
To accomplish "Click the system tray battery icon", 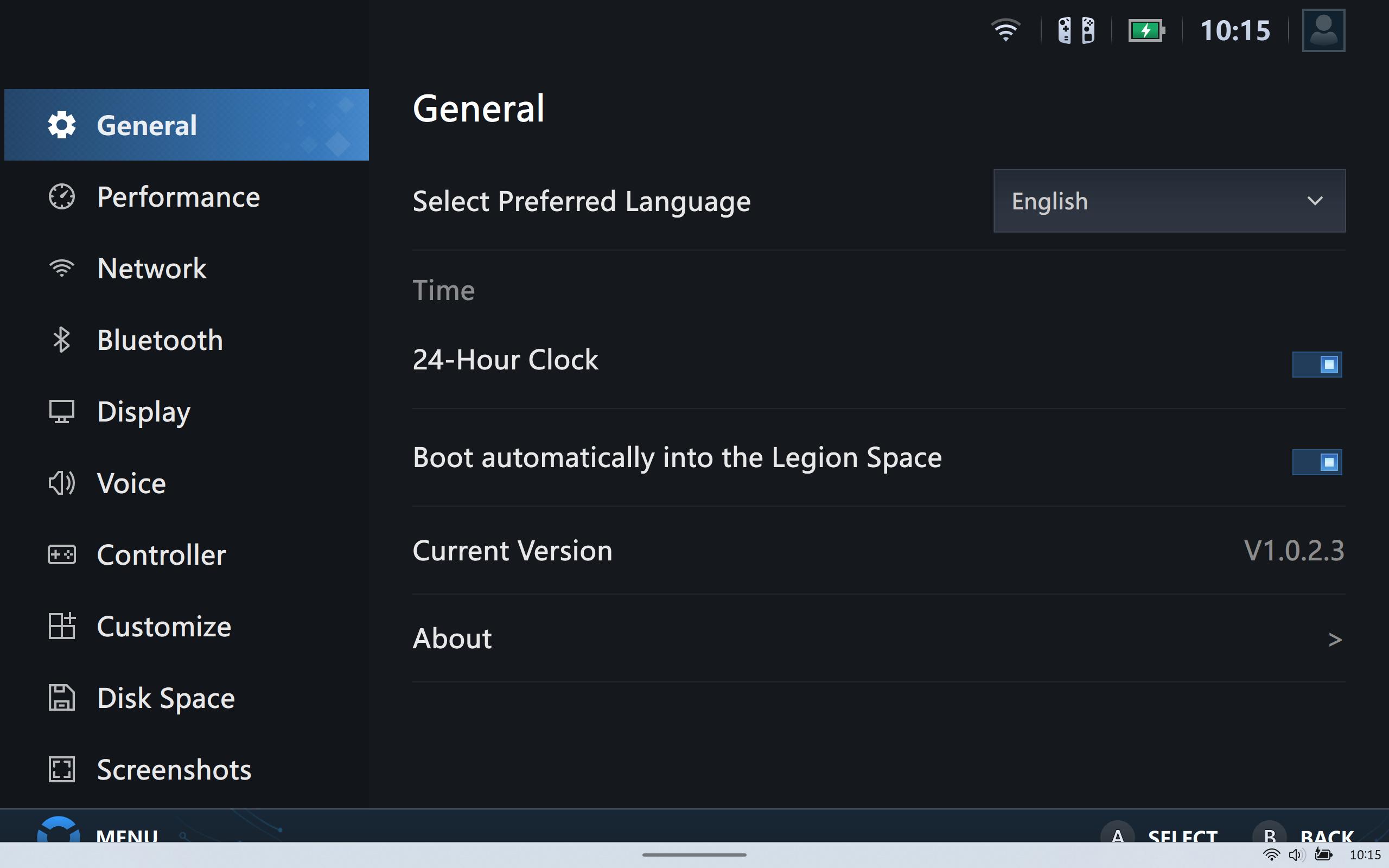I will [x=1323, y=855].
